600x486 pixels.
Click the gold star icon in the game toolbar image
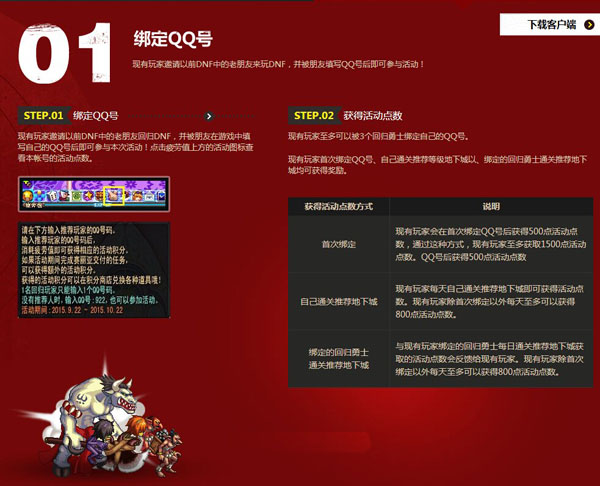click(88, 195)
